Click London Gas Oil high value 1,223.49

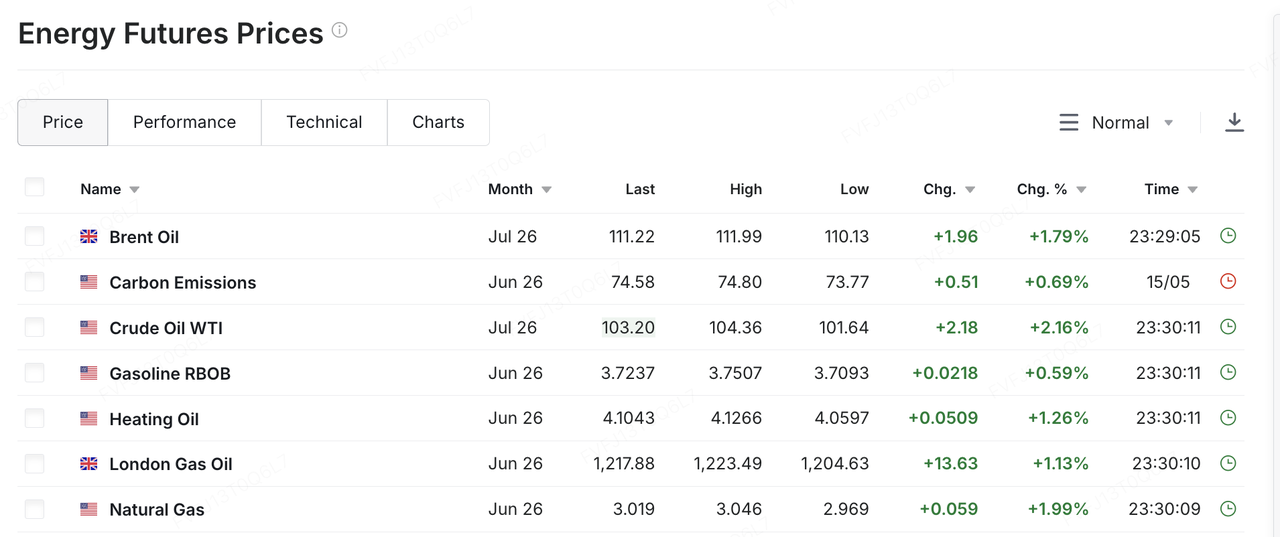pyautogui.click(x=728, y=464)
